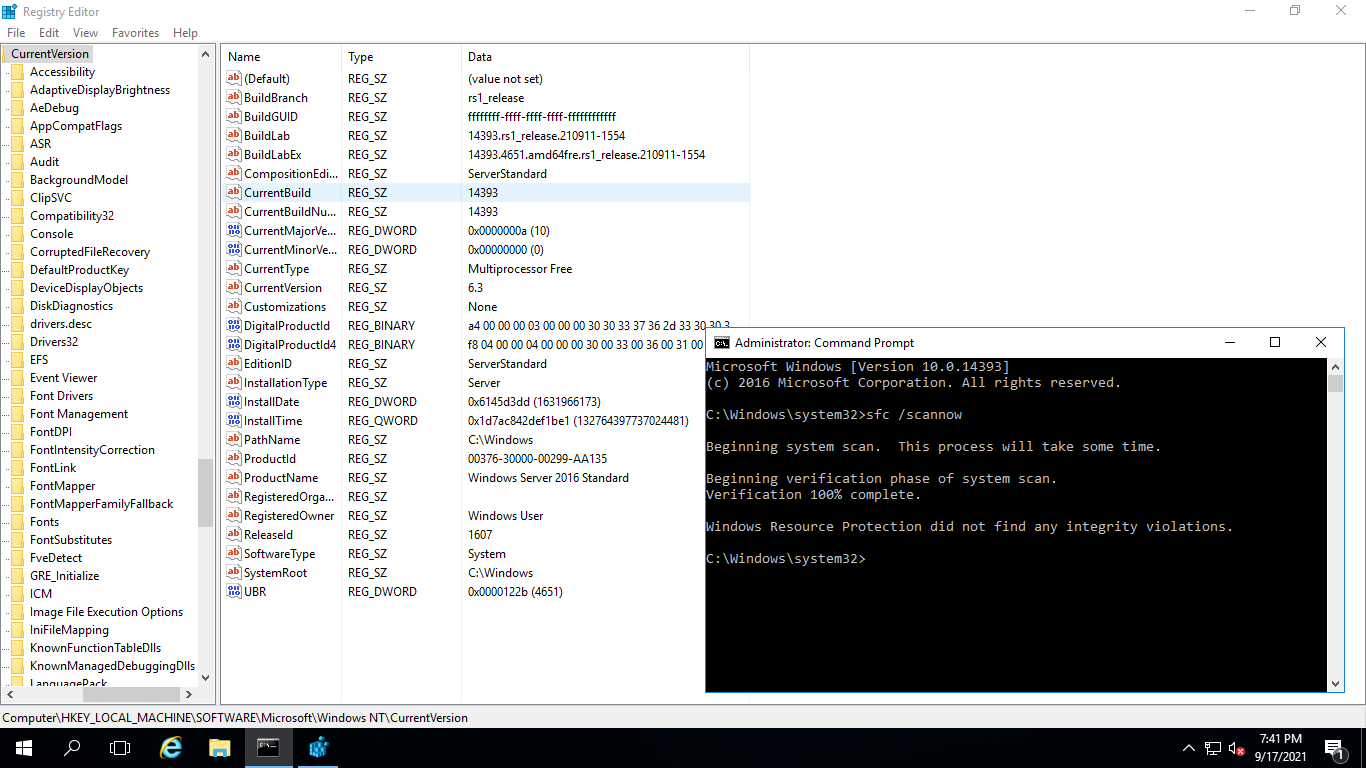Image resolution: width=1366 pixels, height=768 pixels.
Task: Click data '14393.rs1_release.210911-1554'
Action: coord(547,136)
